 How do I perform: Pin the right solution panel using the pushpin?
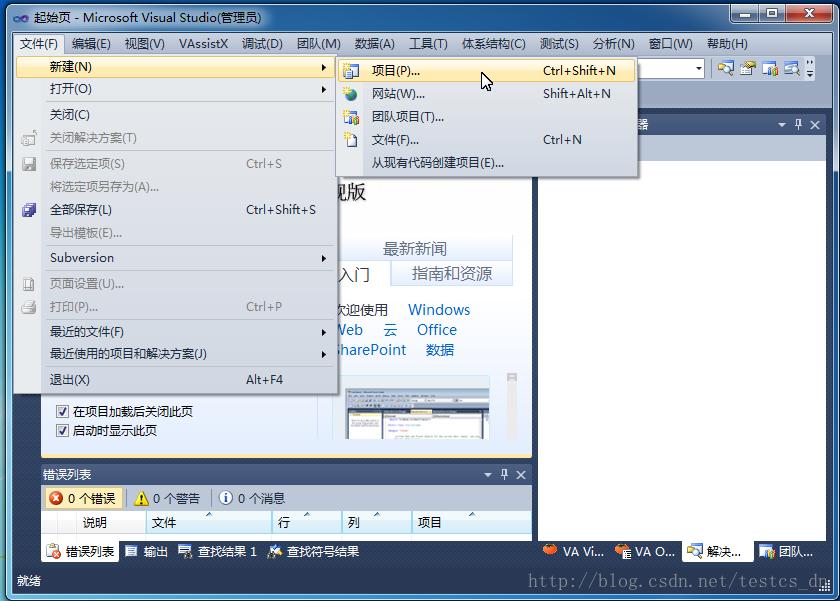[x=799, y=125]
